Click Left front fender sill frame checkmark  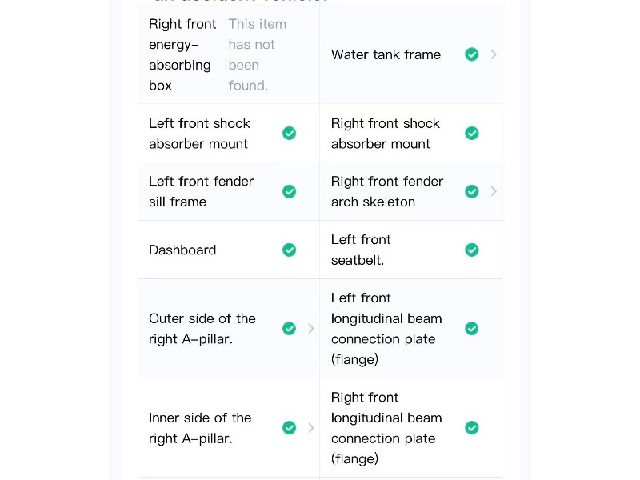point(289,191)
